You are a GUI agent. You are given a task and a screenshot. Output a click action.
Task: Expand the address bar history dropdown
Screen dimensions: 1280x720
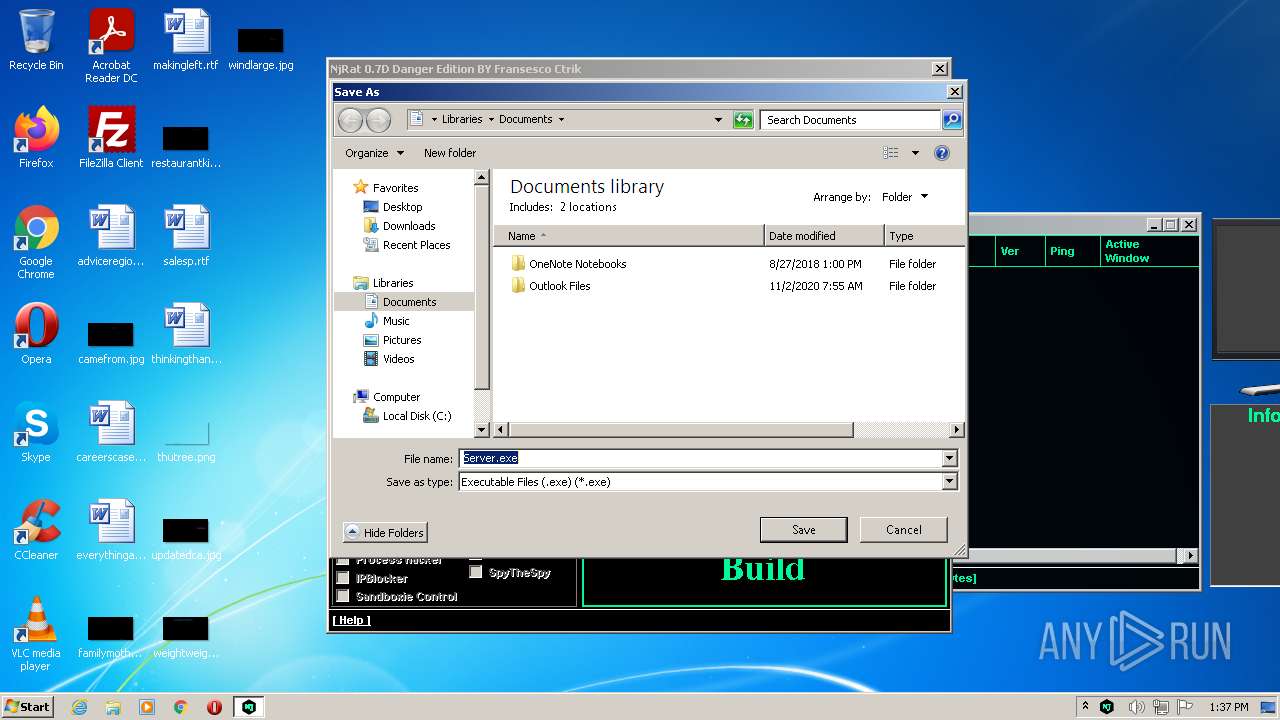[x=718, y=120]
